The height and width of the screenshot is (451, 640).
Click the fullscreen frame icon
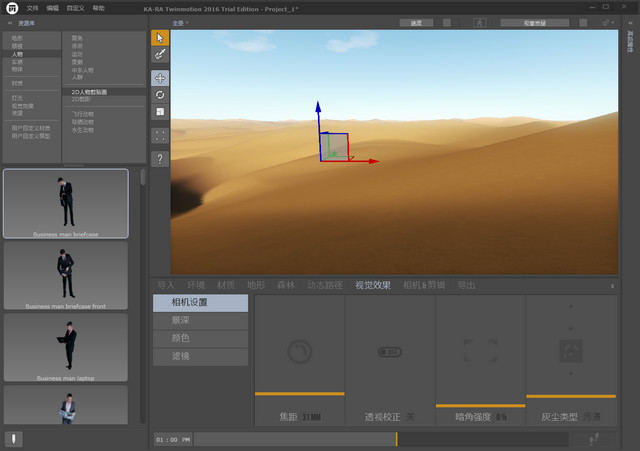coord(160,135)
